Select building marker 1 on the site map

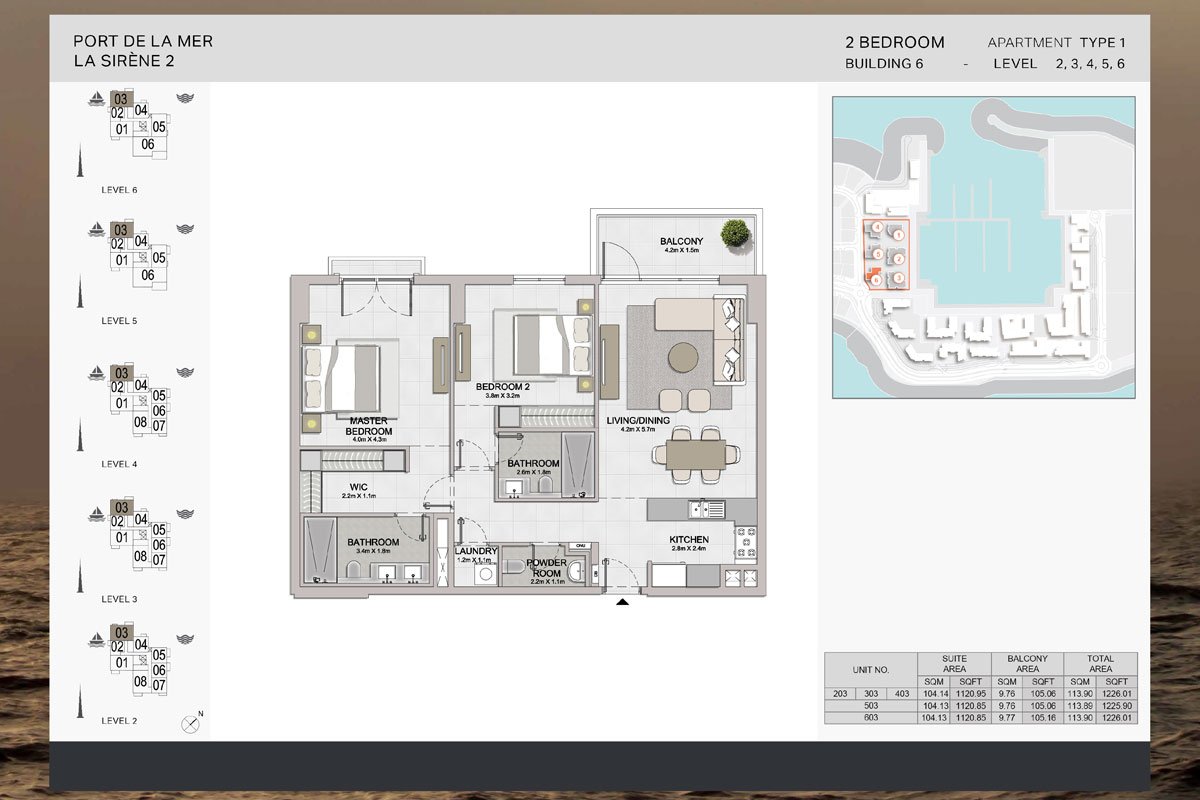tap(899, 235)
